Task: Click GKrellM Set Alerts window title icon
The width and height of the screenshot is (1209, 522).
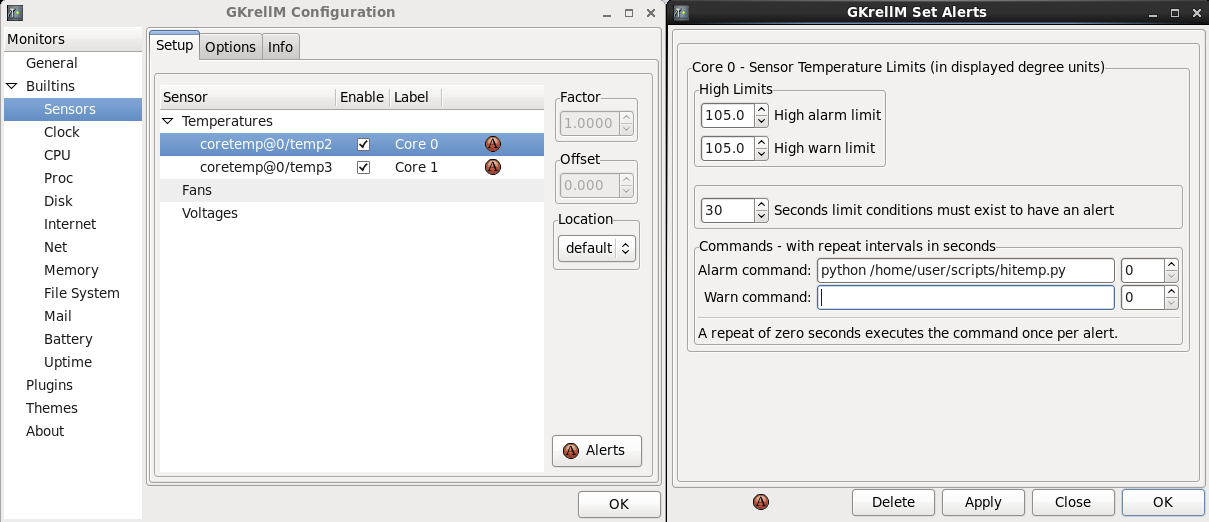Action: [x=681, y=12]
